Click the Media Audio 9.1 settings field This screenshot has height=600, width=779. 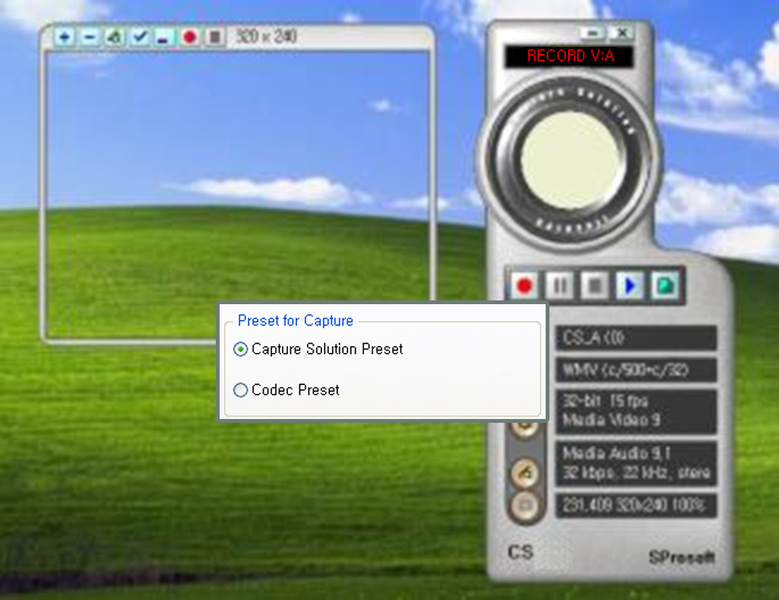point(636,463)
